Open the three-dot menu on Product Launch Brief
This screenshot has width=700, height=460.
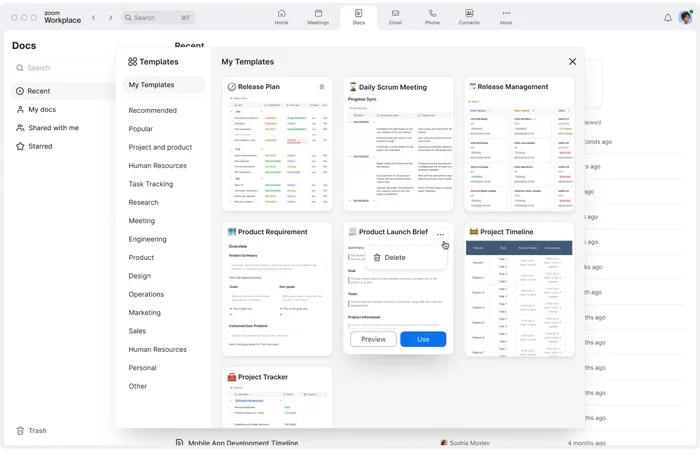(440, 234)
